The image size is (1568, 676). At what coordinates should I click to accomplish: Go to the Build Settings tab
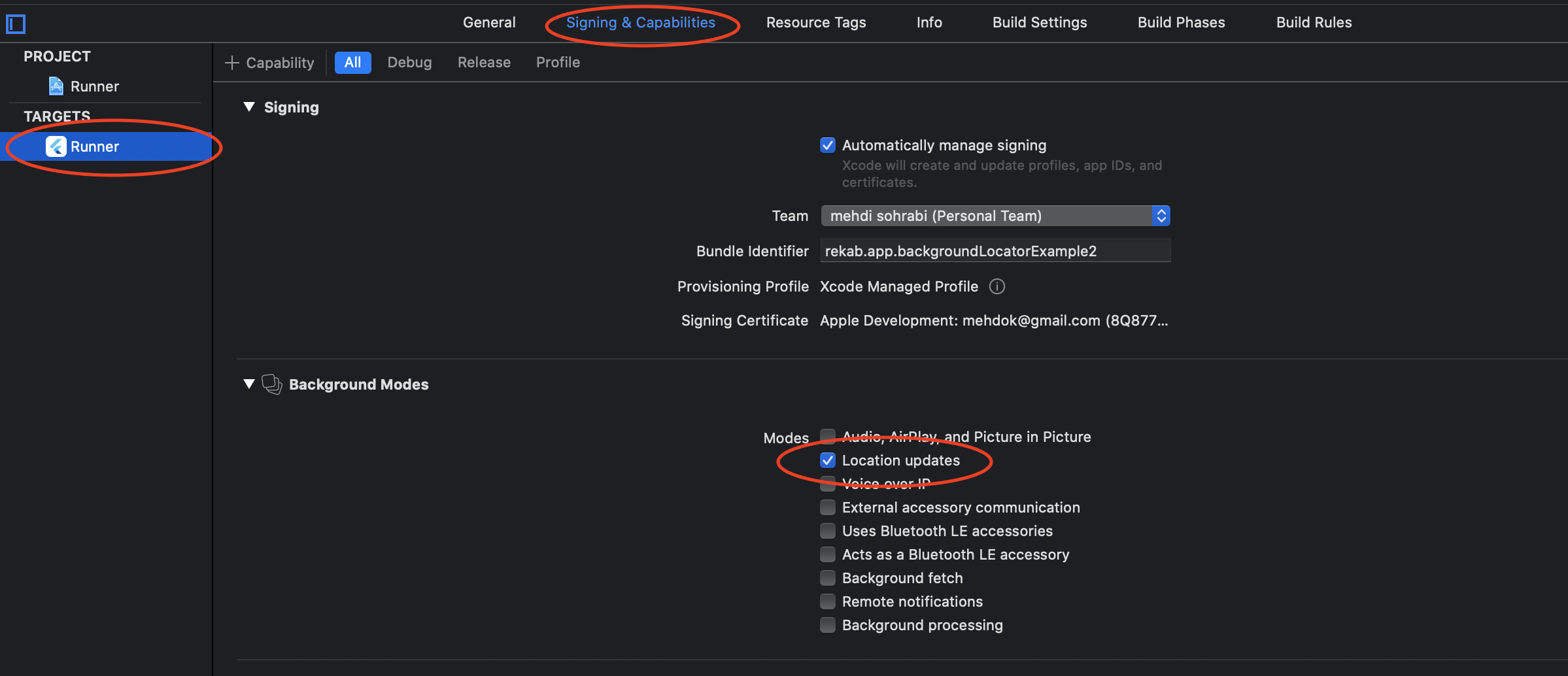tap(1040, 22)
